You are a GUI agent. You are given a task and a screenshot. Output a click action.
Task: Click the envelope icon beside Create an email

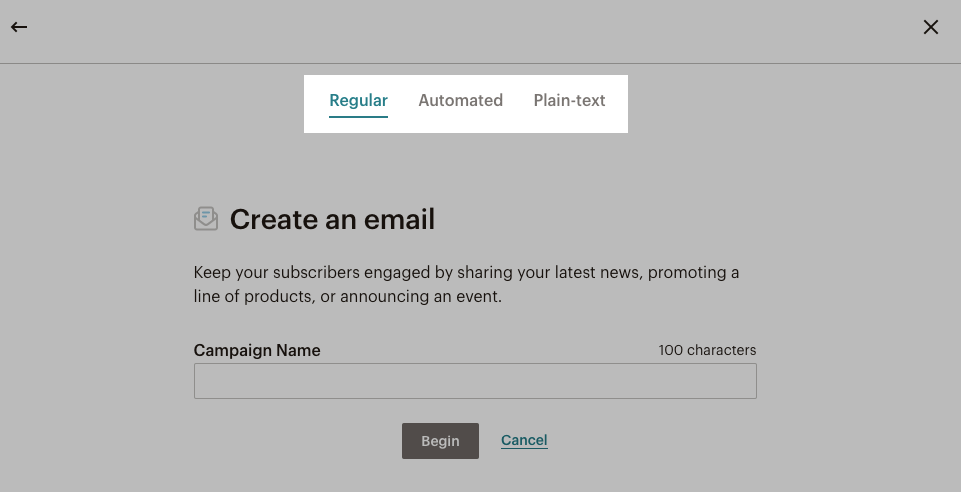click(x=206, y=219)
